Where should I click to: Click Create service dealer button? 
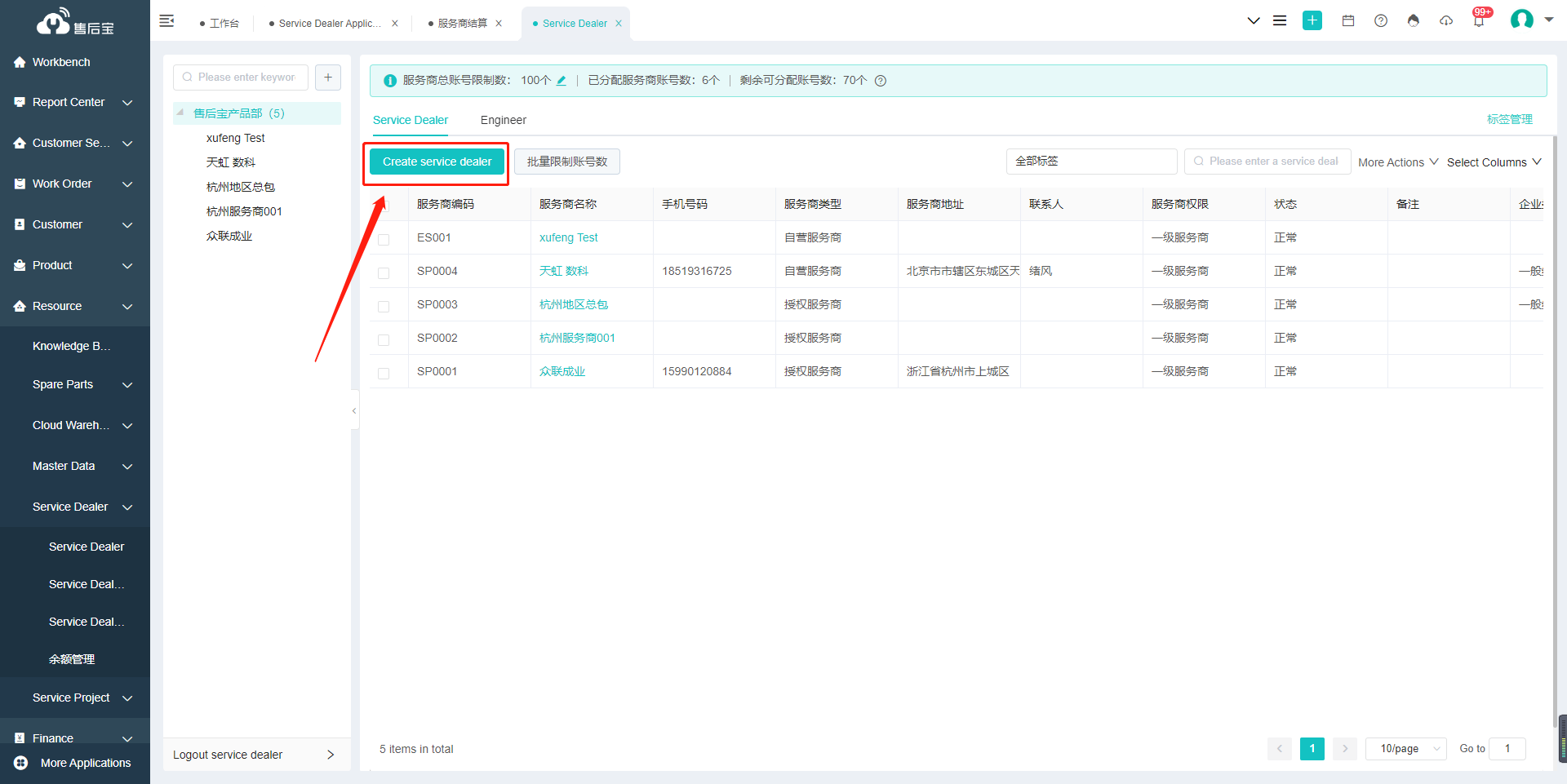tap(437, 162)
